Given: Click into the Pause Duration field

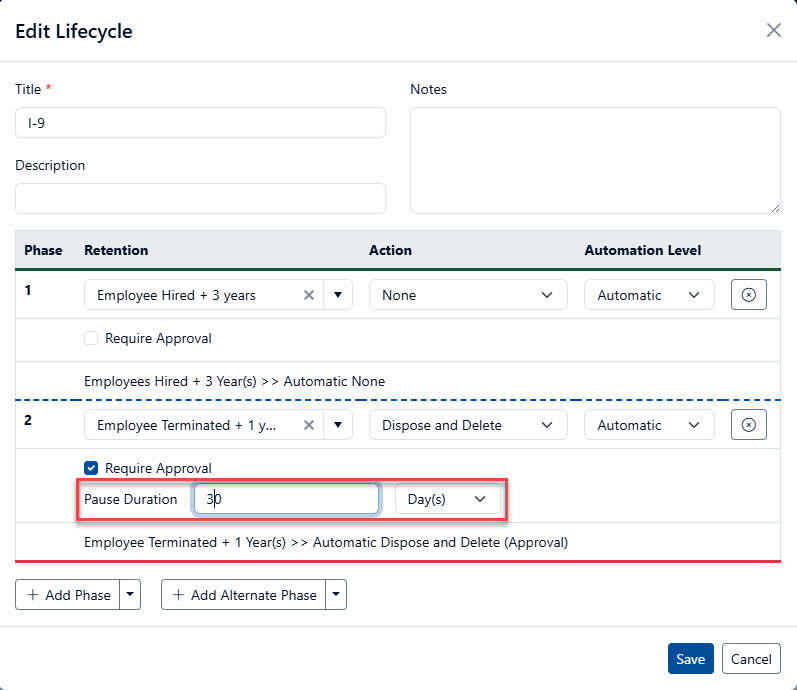Looking at the screenshot, I should 287,499.
